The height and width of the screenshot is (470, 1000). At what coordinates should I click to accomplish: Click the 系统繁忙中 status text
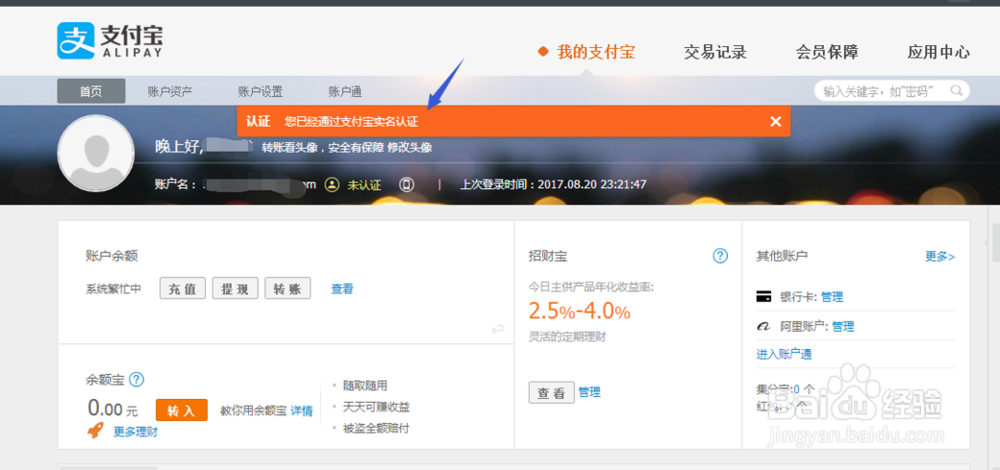point(113,289)
